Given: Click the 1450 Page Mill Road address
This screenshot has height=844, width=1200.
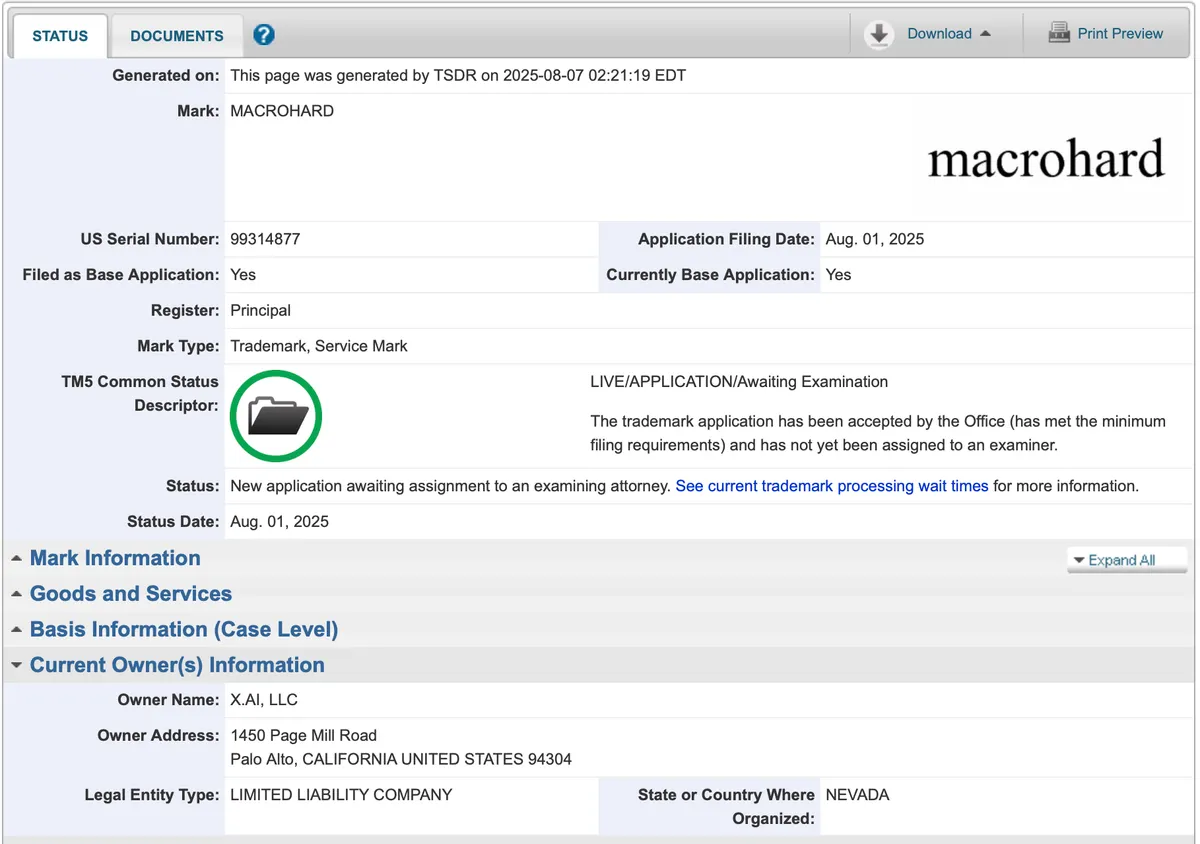Looking at the screenshot, I should [303, 735].
